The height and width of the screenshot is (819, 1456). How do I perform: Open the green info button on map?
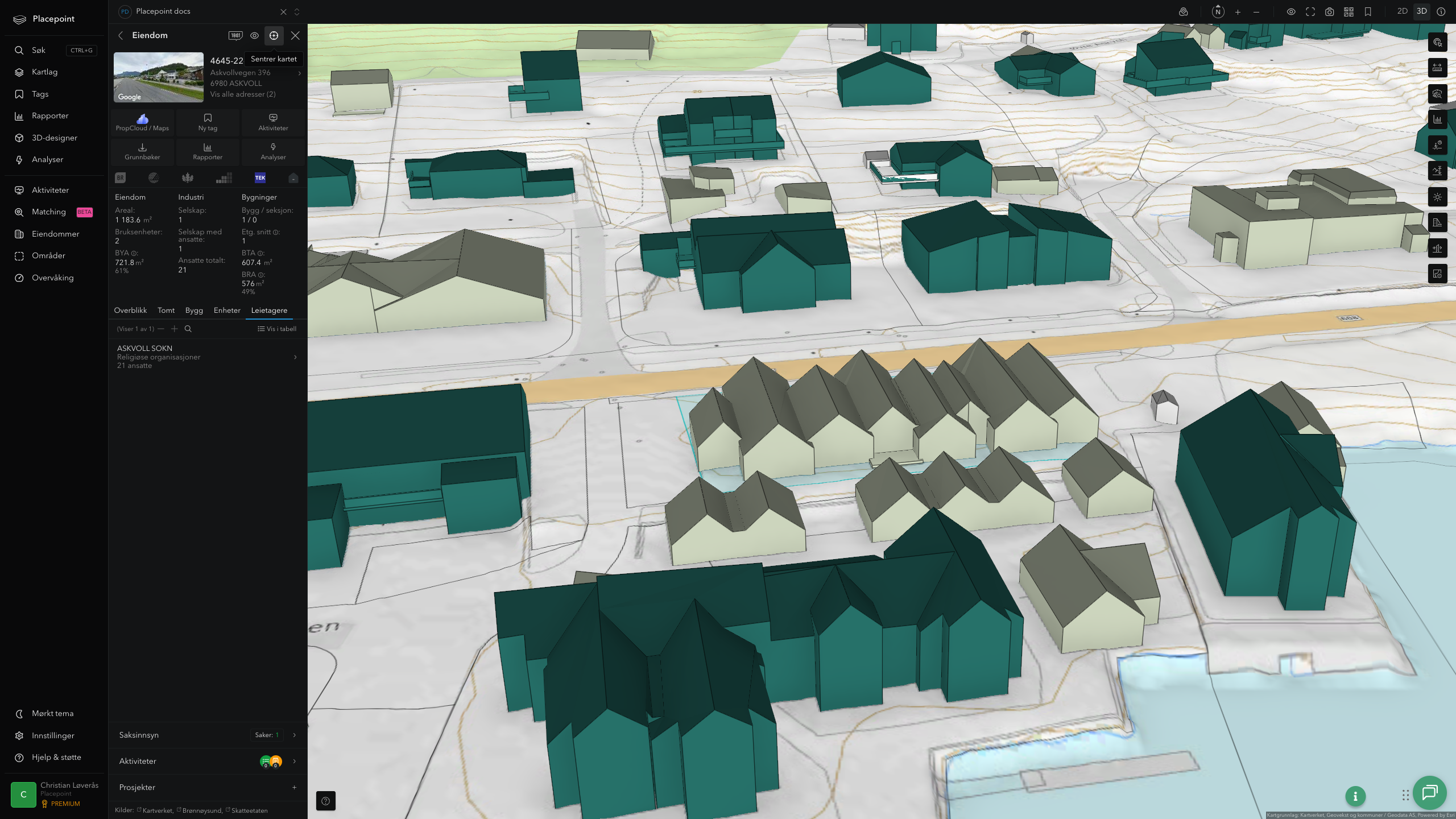1355,796
